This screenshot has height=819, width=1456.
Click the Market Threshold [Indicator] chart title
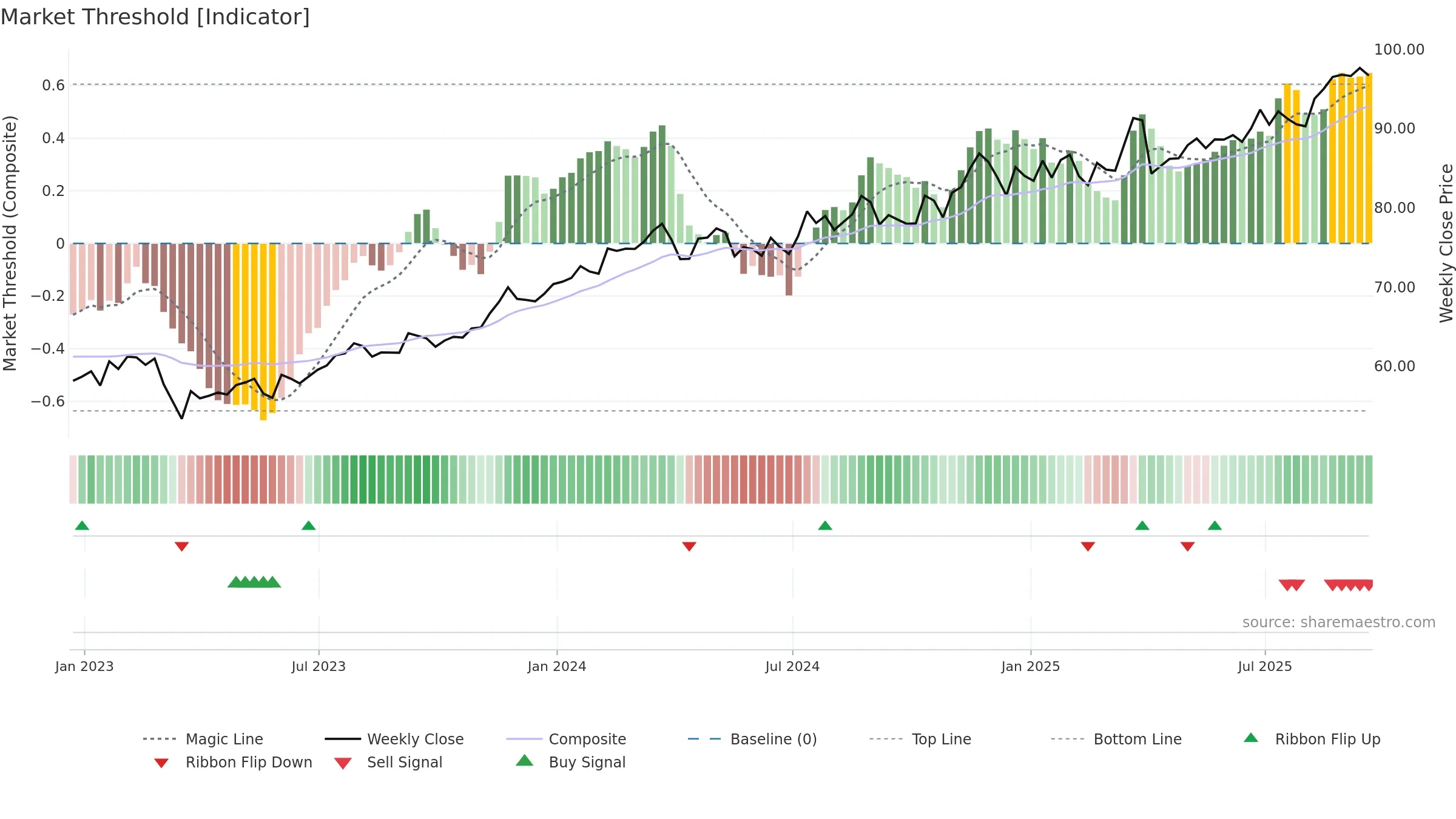155,17
